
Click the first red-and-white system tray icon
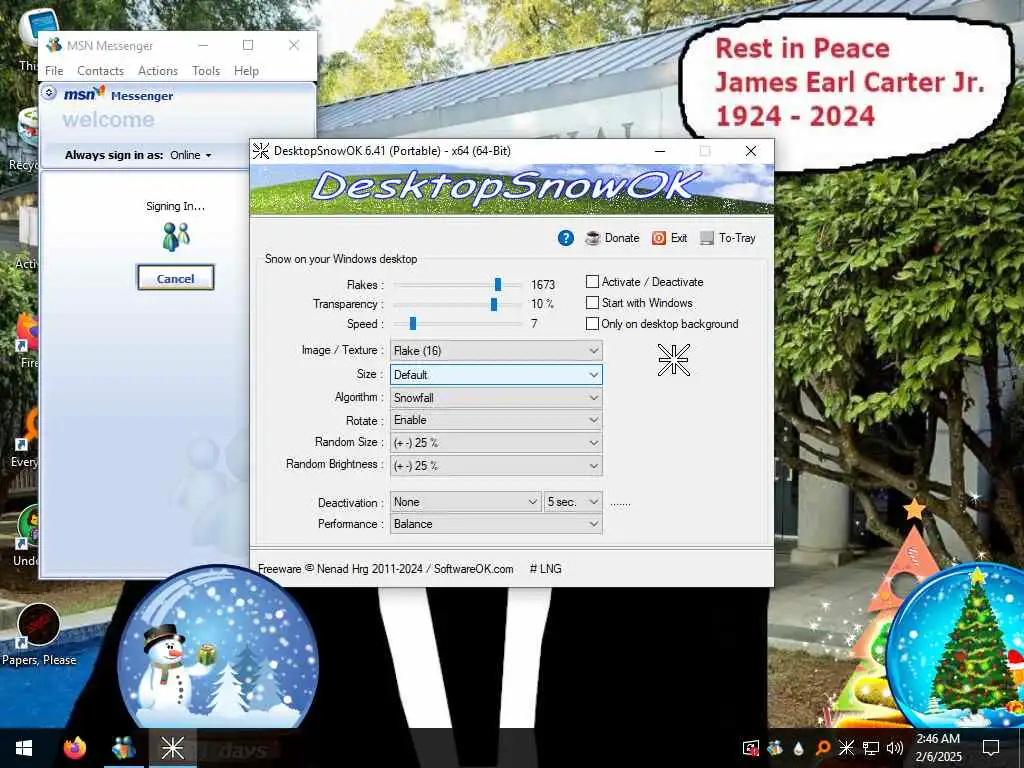click(x=751, y=748)
